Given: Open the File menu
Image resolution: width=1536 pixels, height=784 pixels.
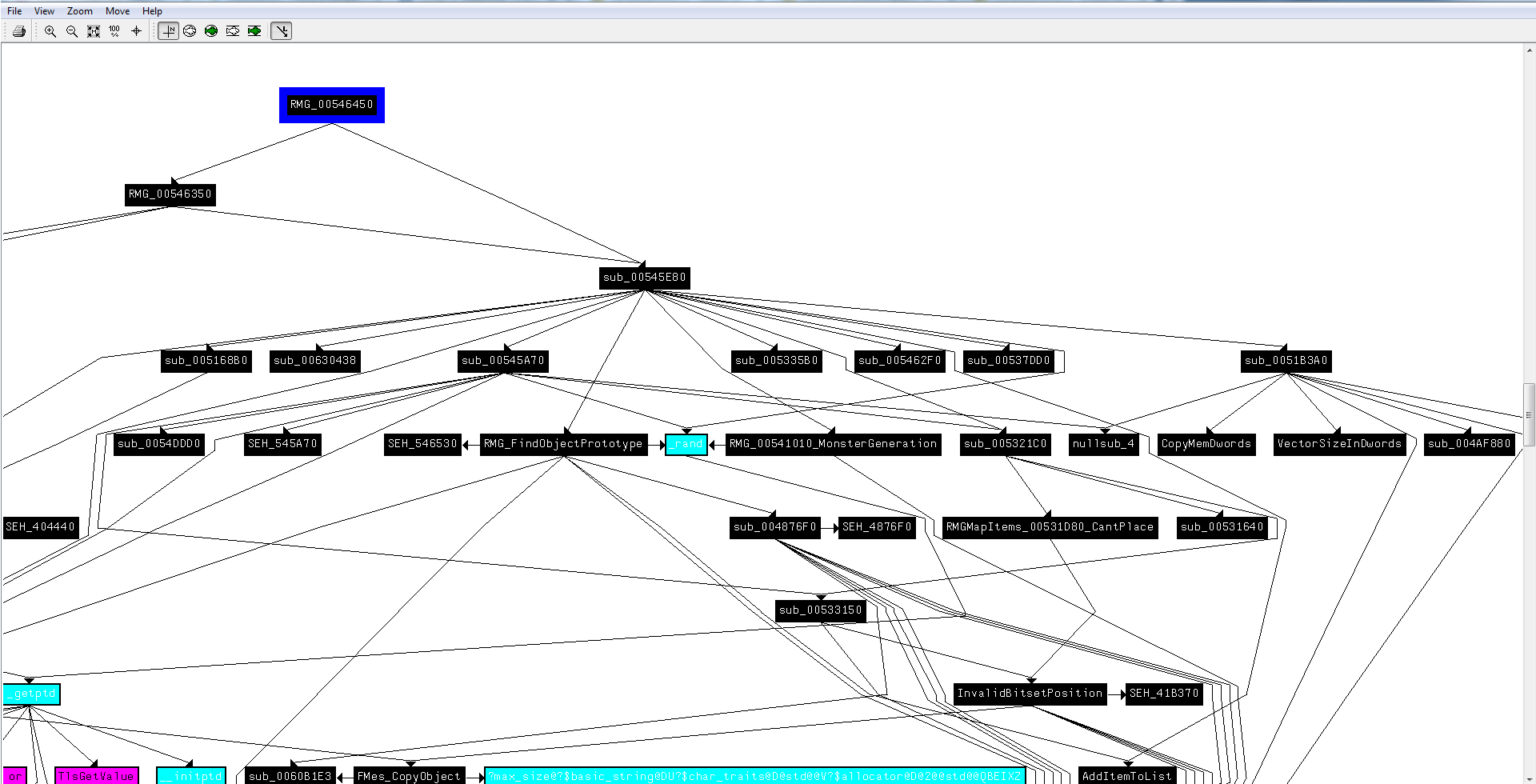Looking at the screenshot, I should point(14,11).
